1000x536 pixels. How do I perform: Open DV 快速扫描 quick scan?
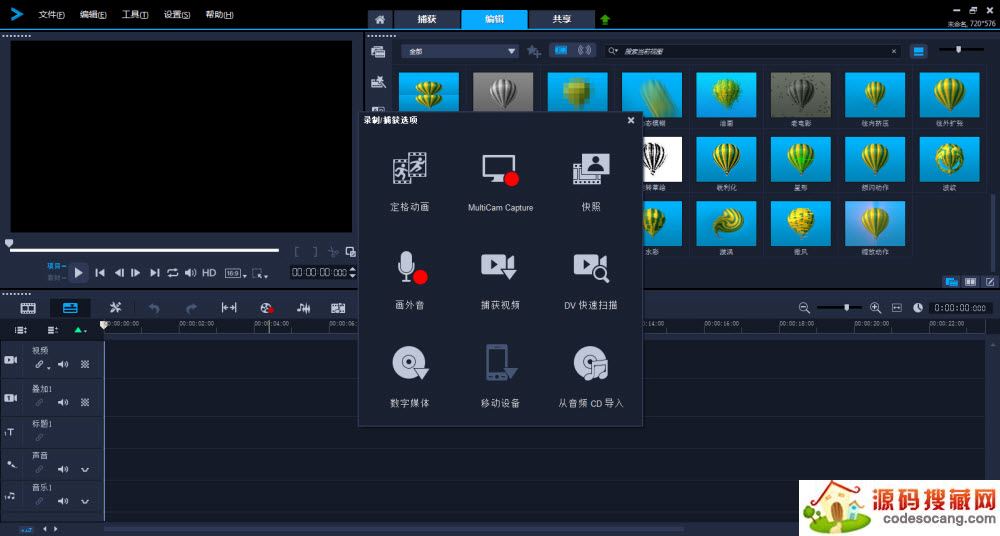(591, 266)
